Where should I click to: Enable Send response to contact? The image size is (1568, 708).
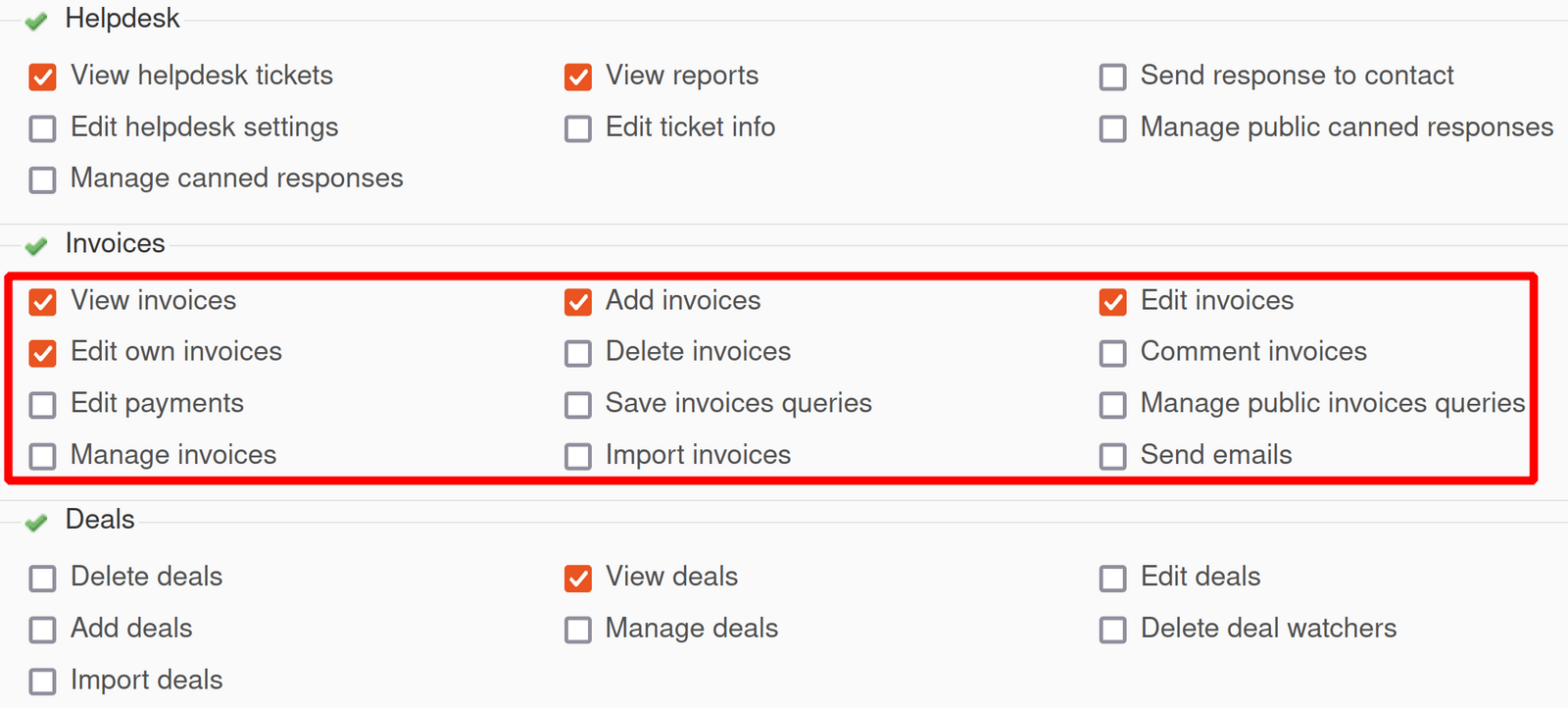(1113, 76)
